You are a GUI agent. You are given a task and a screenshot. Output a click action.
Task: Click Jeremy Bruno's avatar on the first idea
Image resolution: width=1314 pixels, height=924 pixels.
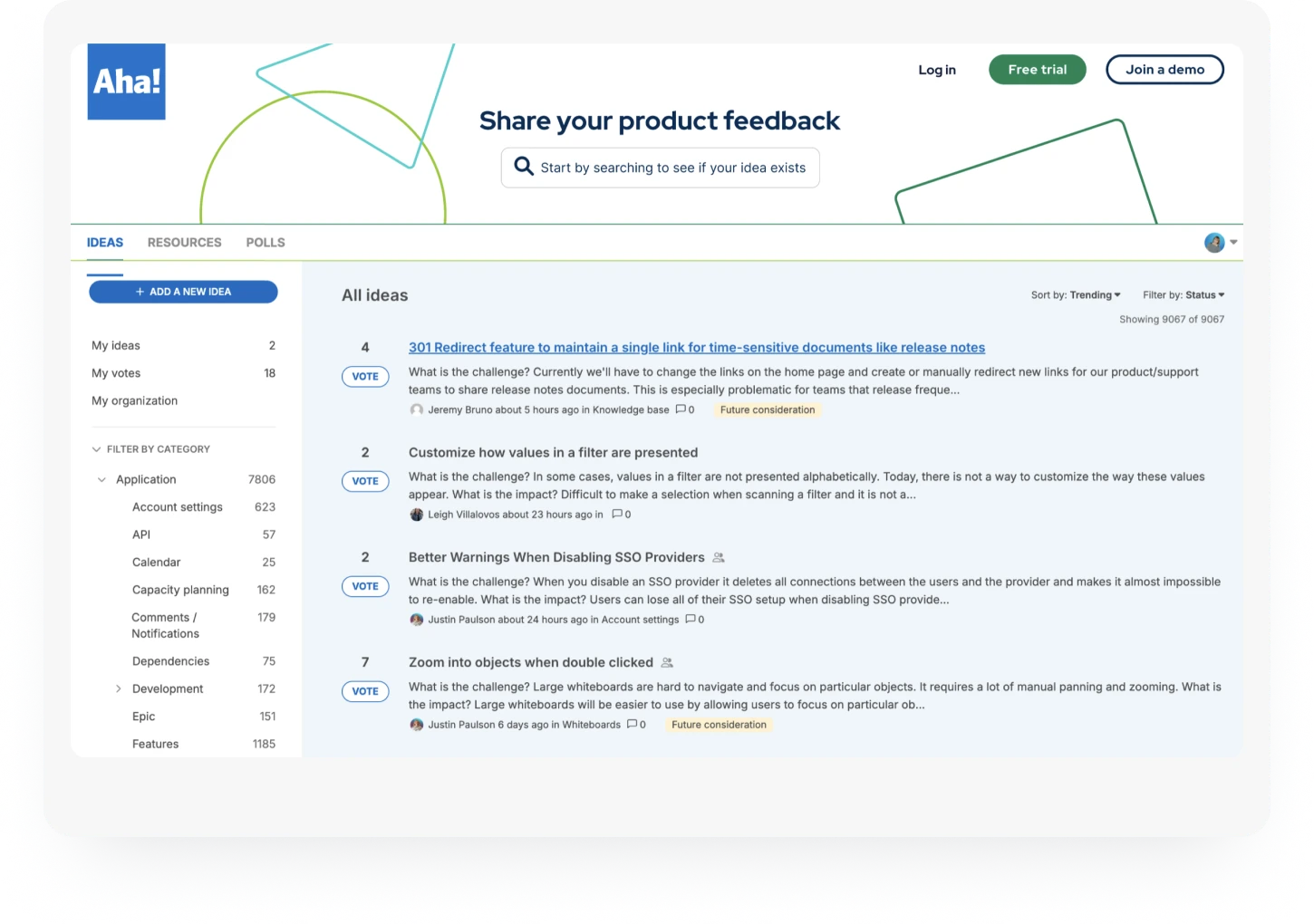pyautogui.click(x=417, y=409)
